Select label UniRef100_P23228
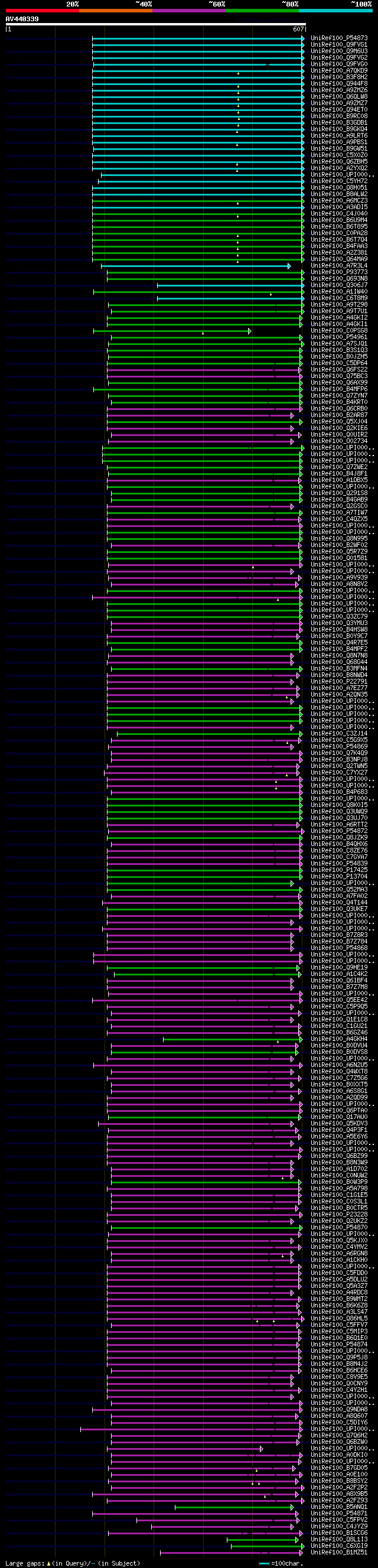Screen dimensions: 378x1568 [x=339, y=1214]
